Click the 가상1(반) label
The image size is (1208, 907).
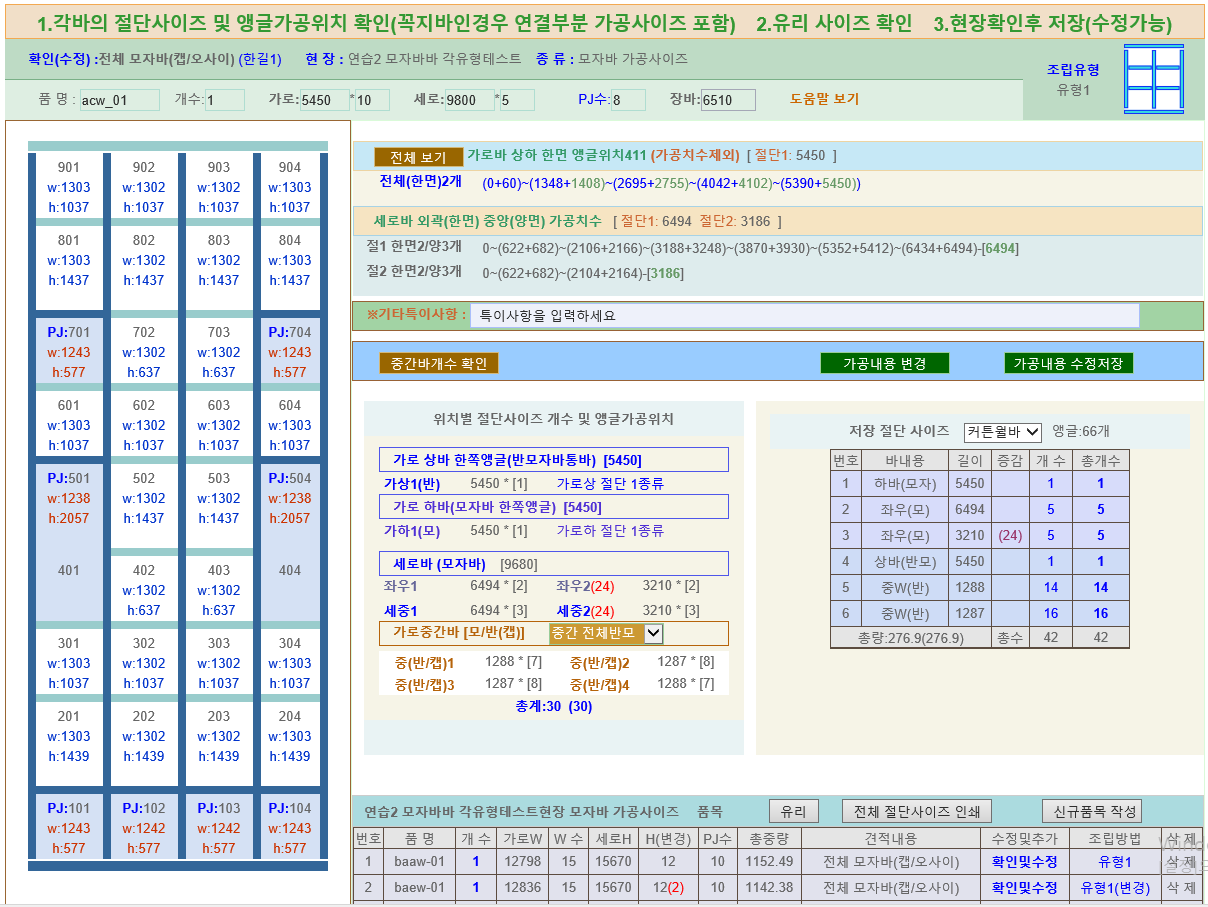click(412, 484)
